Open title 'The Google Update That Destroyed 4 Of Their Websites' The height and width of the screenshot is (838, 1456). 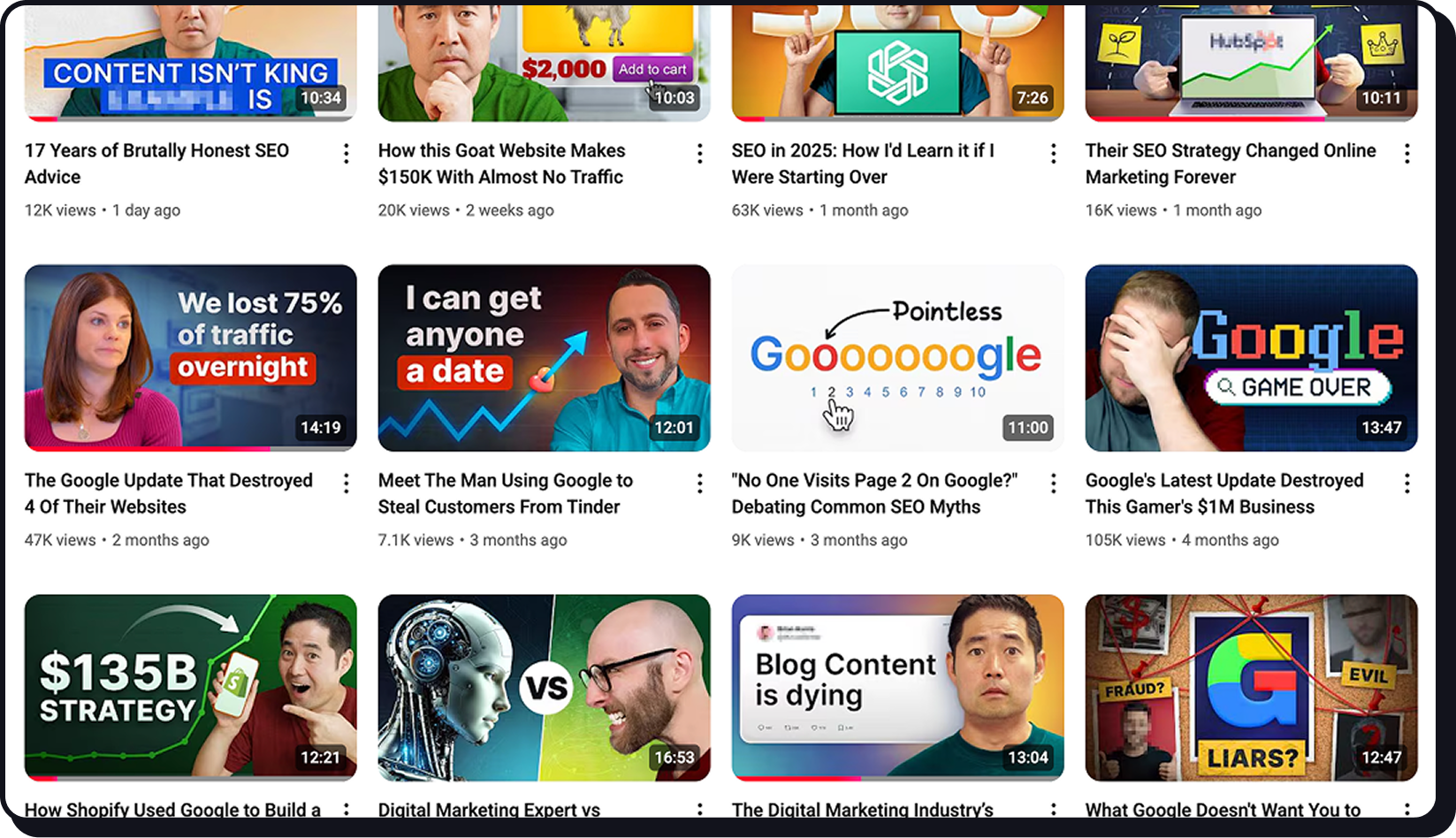pos(169,493)
